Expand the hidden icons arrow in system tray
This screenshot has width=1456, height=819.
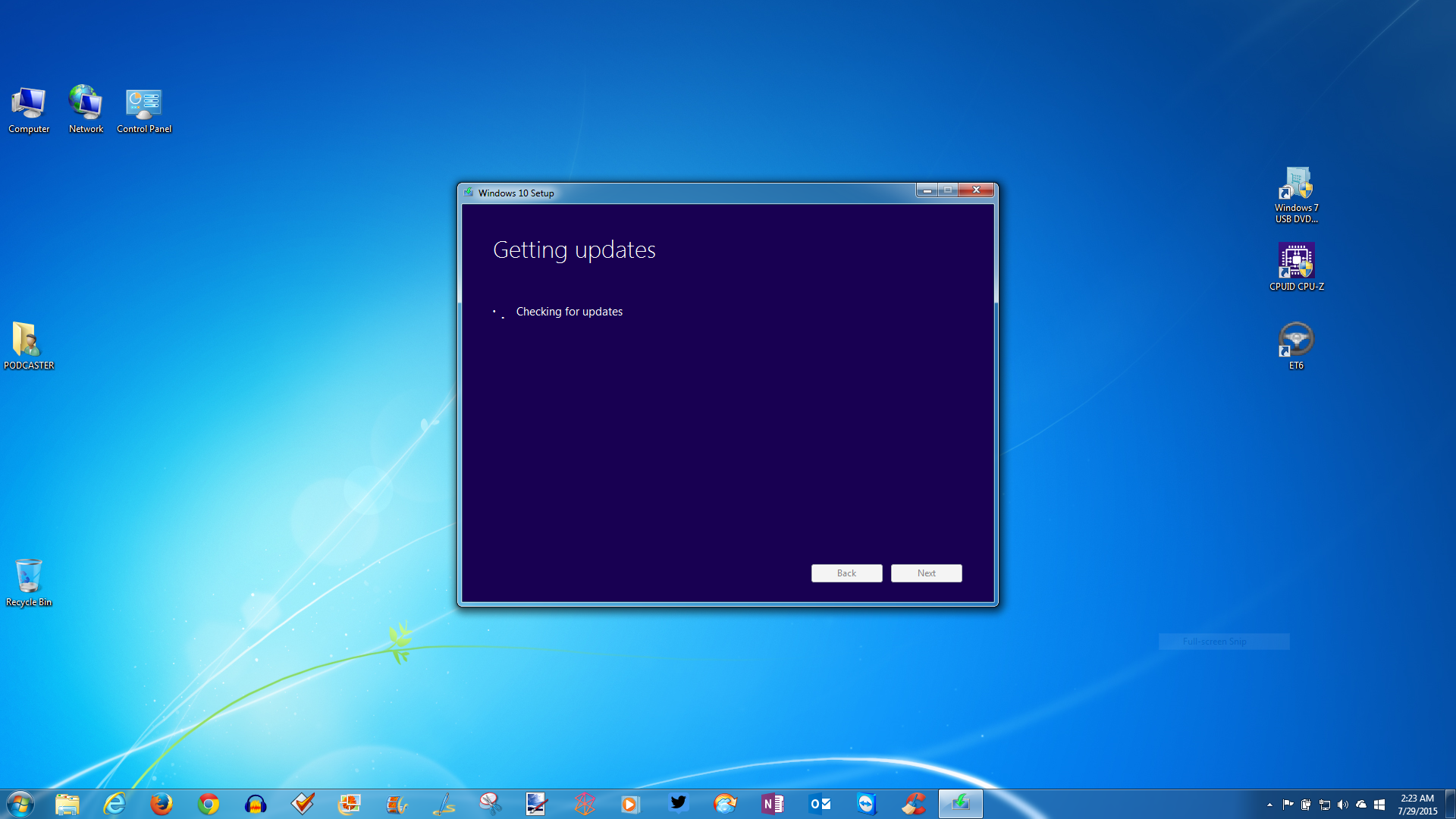(x=1270, y=804)
